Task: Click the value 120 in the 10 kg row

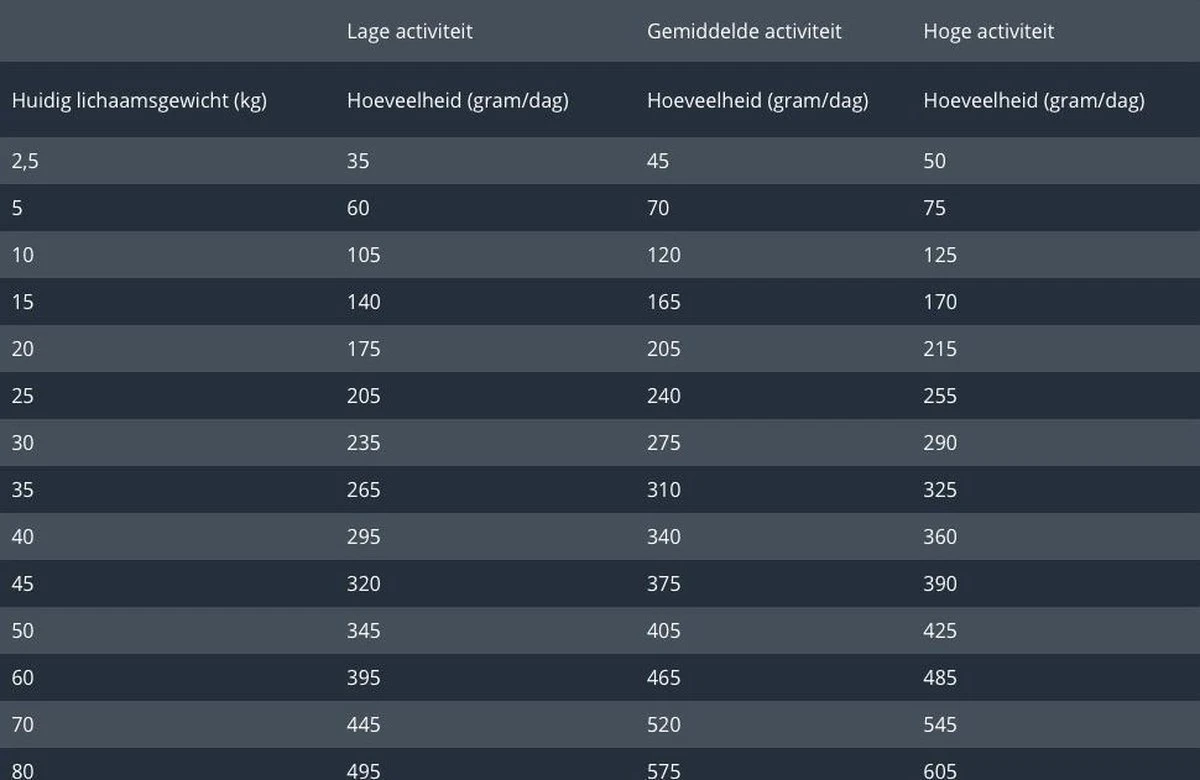Action: 663,255
